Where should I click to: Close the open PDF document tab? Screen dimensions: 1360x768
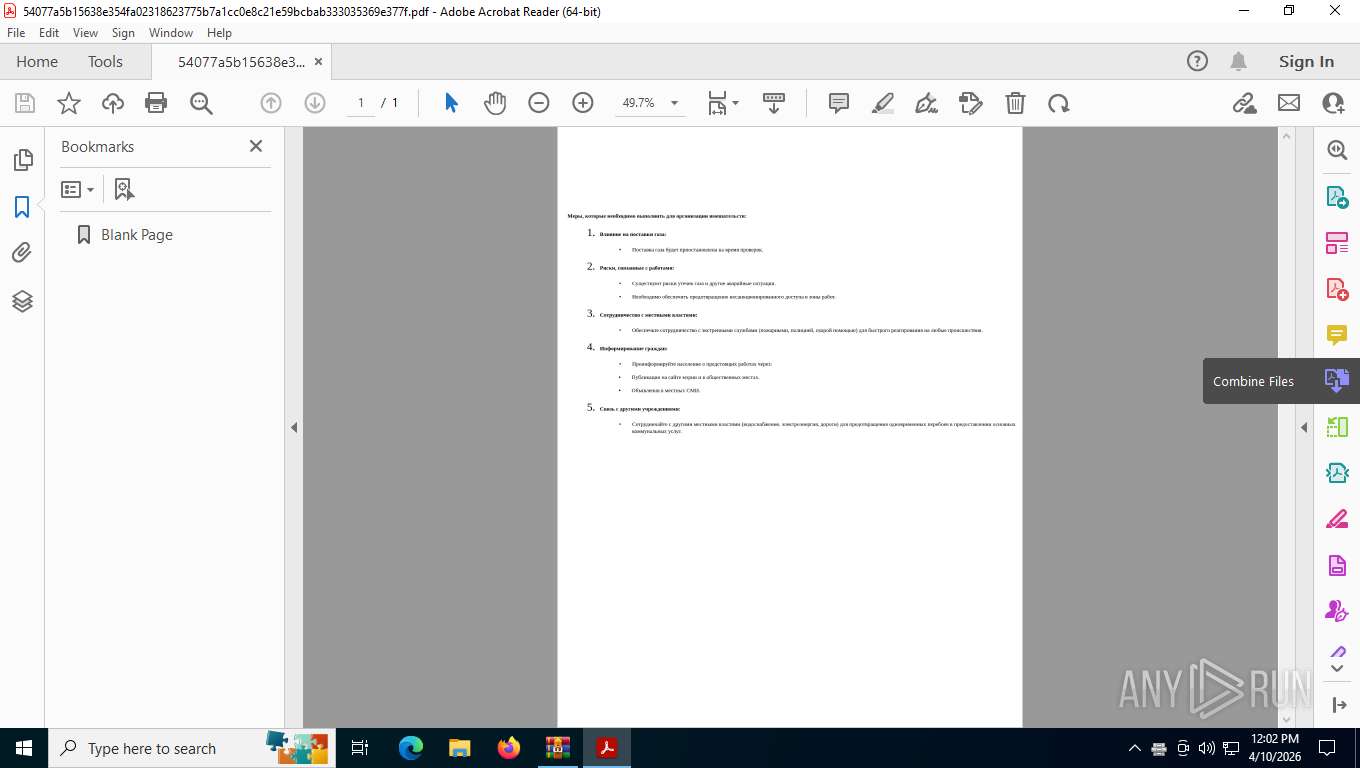(x=319, y=61)
